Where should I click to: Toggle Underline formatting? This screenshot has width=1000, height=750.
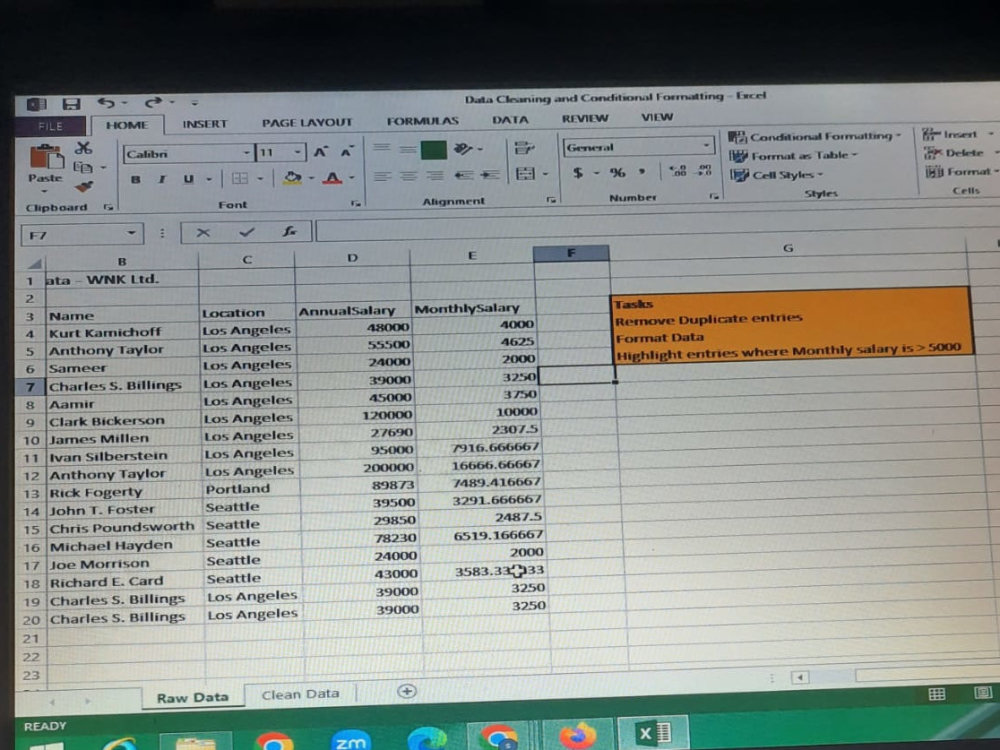pos(188,179)
